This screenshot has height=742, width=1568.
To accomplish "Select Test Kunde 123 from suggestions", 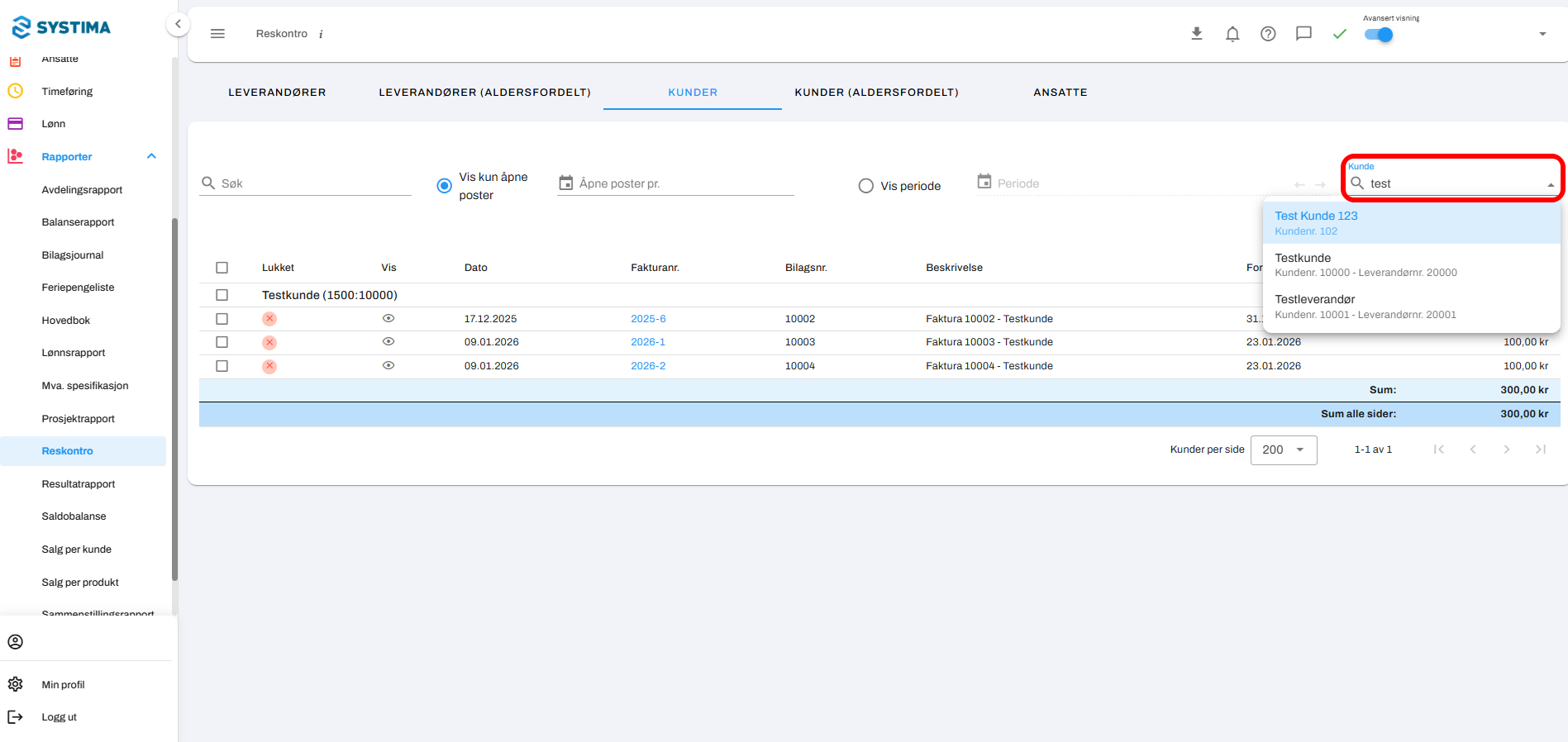I will tap(1412, 223).
